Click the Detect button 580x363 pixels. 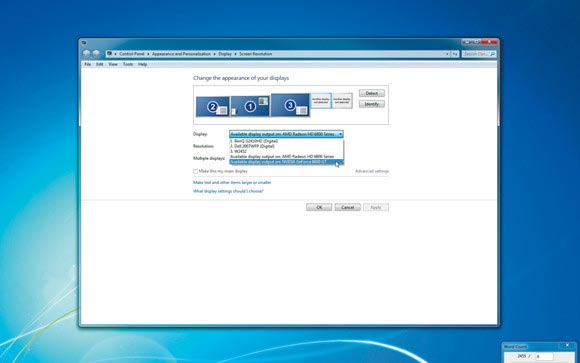tap(371, 93)
